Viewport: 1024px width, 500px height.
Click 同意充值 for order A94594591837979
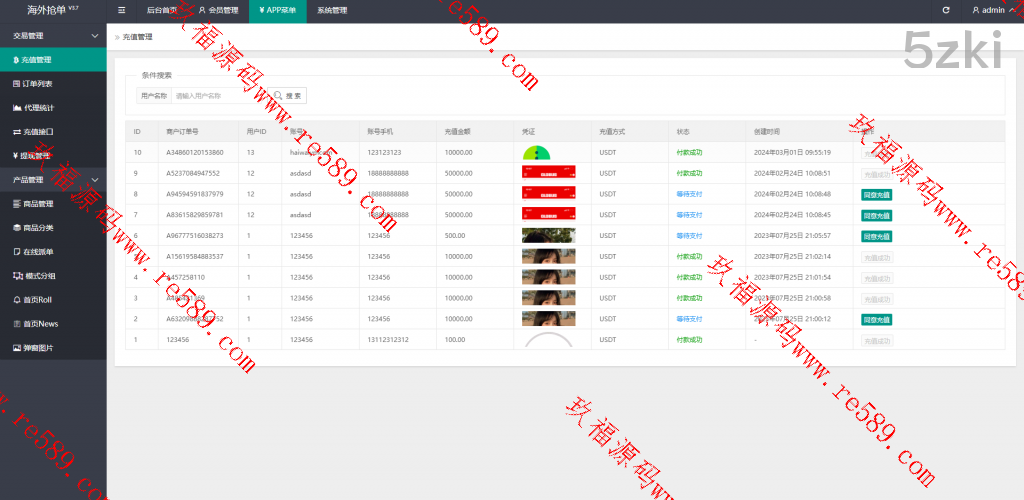(x=876, y=194)
